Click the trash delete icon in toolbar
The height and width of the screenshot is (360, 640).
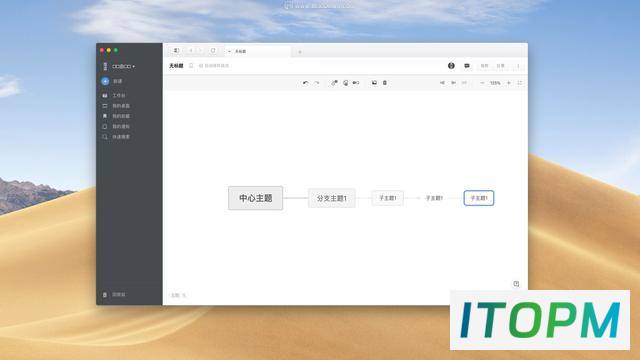pyautogui.click(x=384, y=83)
